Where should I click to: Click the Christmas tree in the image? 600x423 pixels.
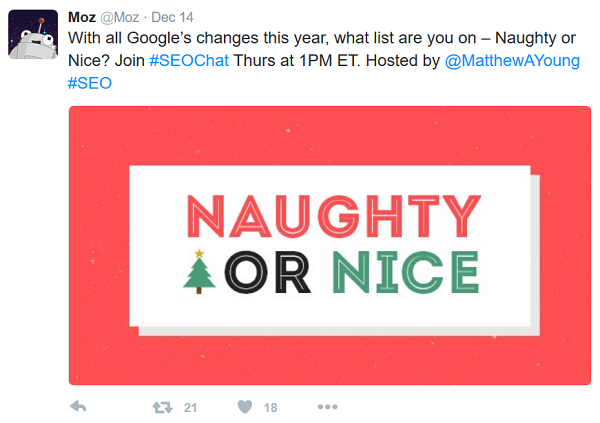200,270
